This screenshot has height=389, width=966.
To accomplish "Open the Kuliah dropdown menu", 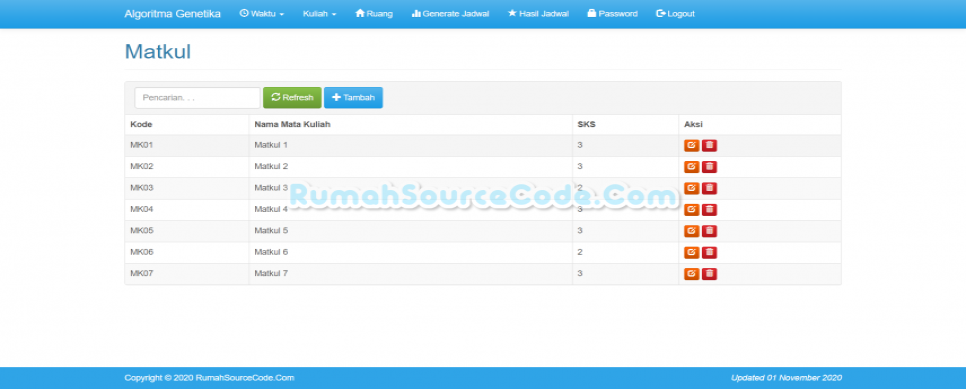I will pyautogui.click(x=319, y=14).
